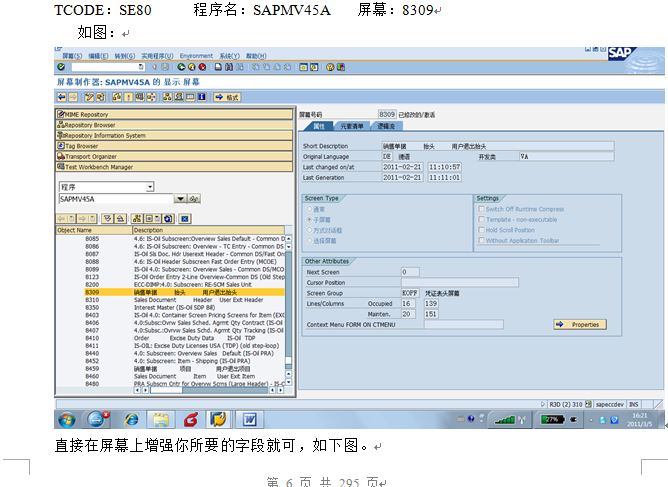Screen dimensions: 668x487
Task: Click the Check syntax icon in application toolbar
Action: click(x=117, y=97)
